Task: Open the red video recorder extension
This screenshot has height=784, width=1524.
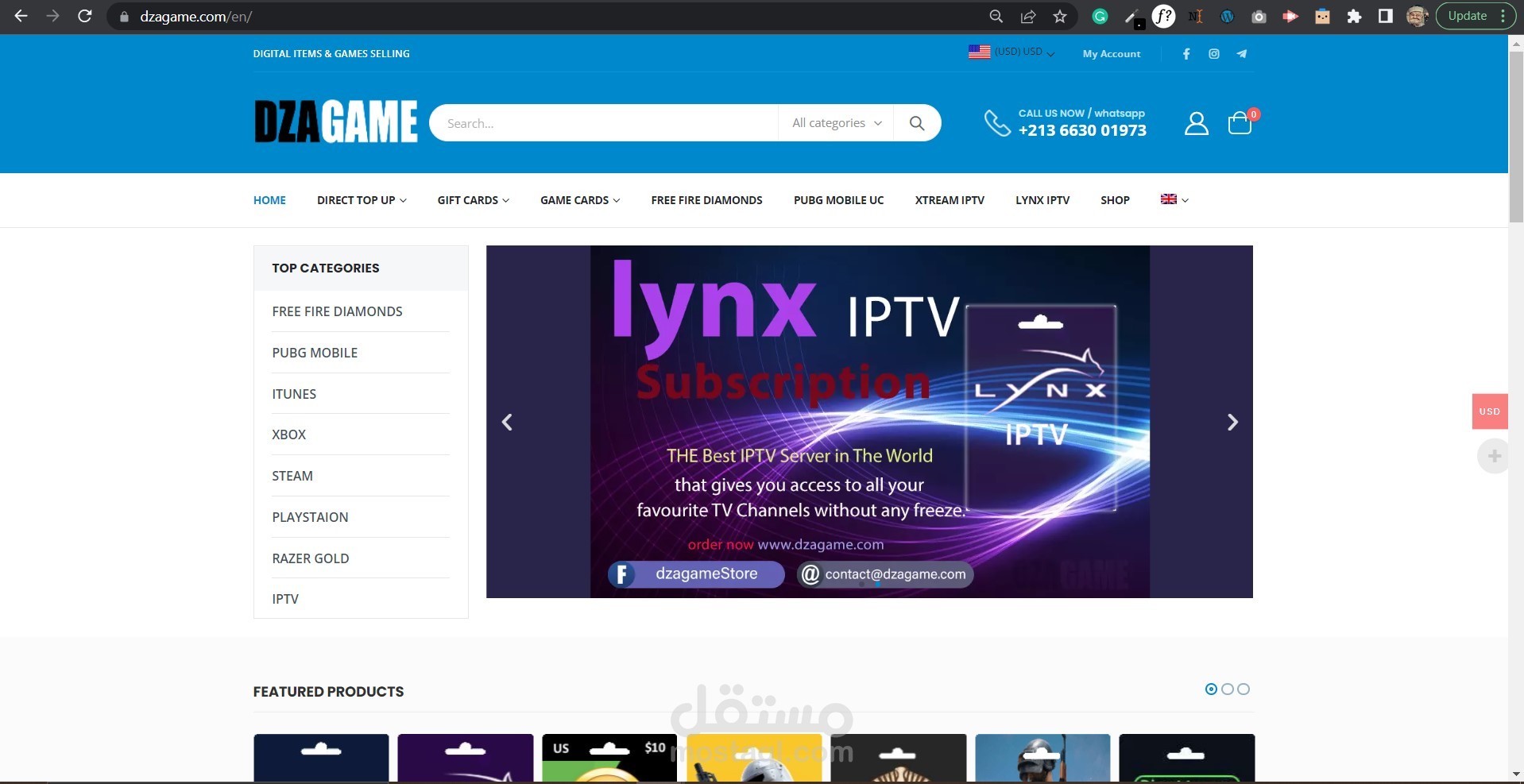Action: (x=1290, y=16)
